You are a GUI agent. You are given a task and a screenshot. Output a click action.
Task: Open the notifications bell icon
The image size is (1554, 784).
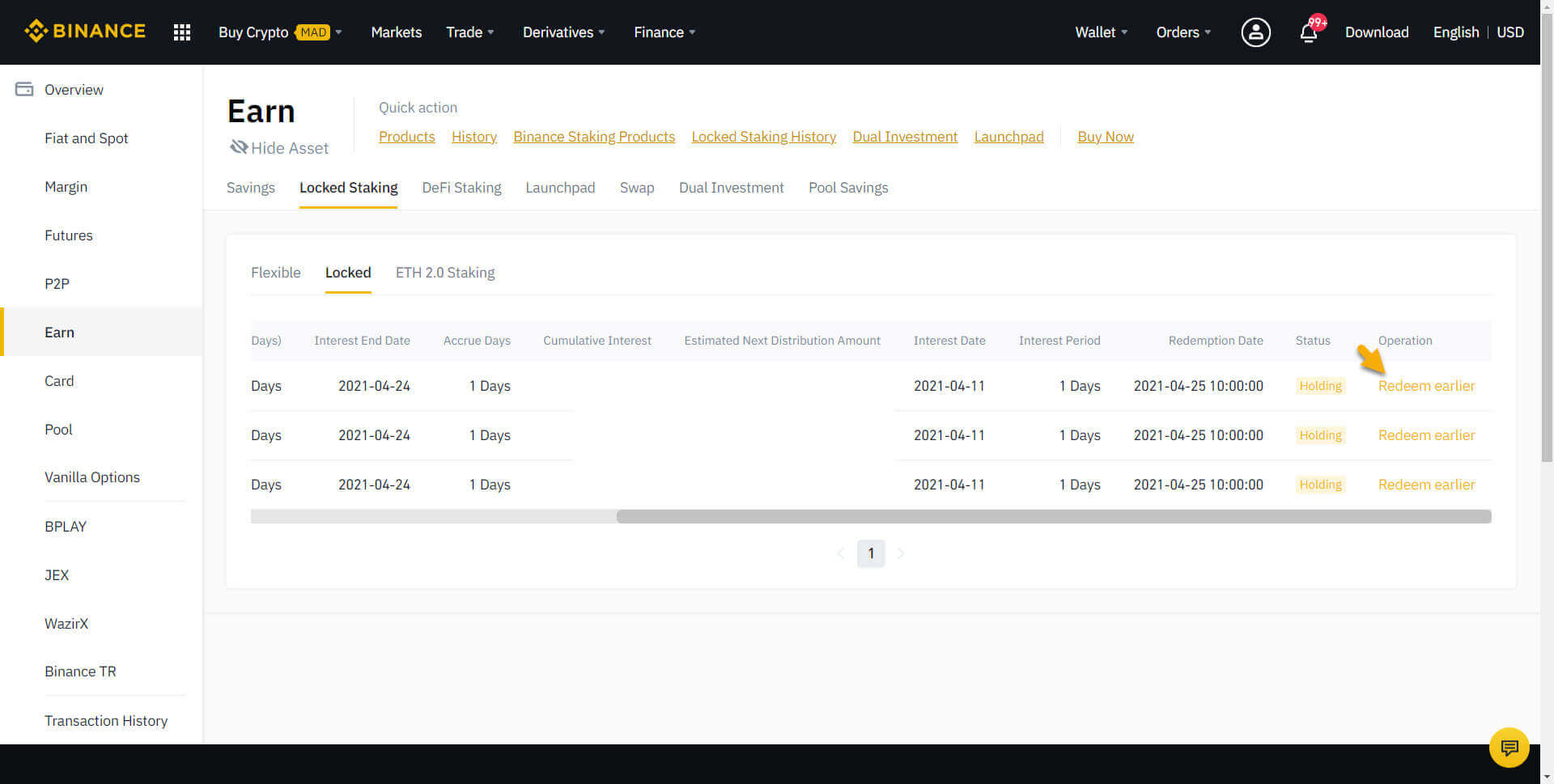(1309, 32)
